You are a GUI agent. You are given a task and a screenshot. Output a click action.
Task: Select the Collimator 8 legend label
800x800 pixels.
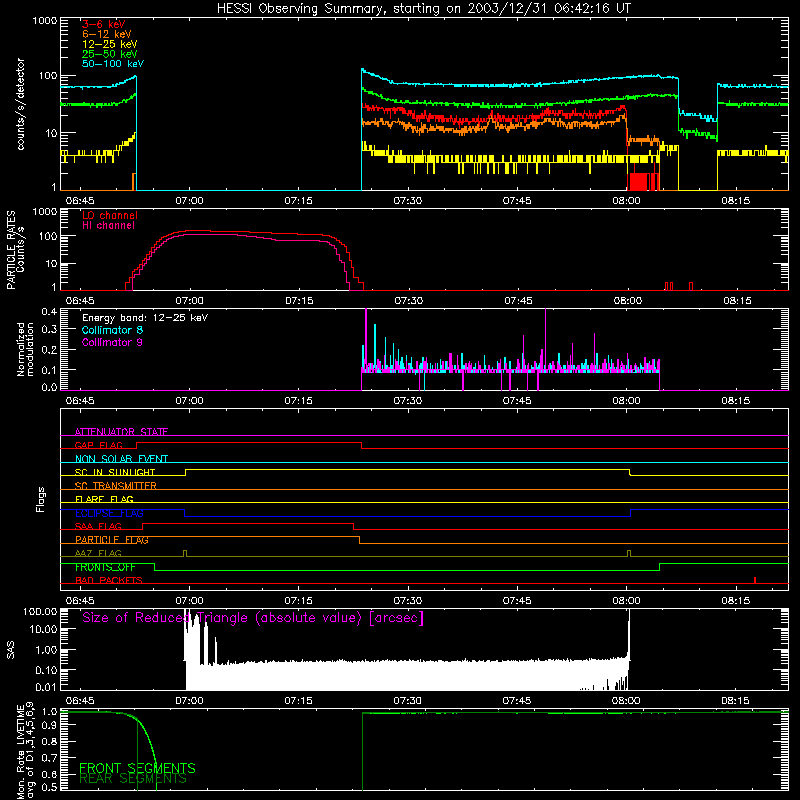coord(112,330)
